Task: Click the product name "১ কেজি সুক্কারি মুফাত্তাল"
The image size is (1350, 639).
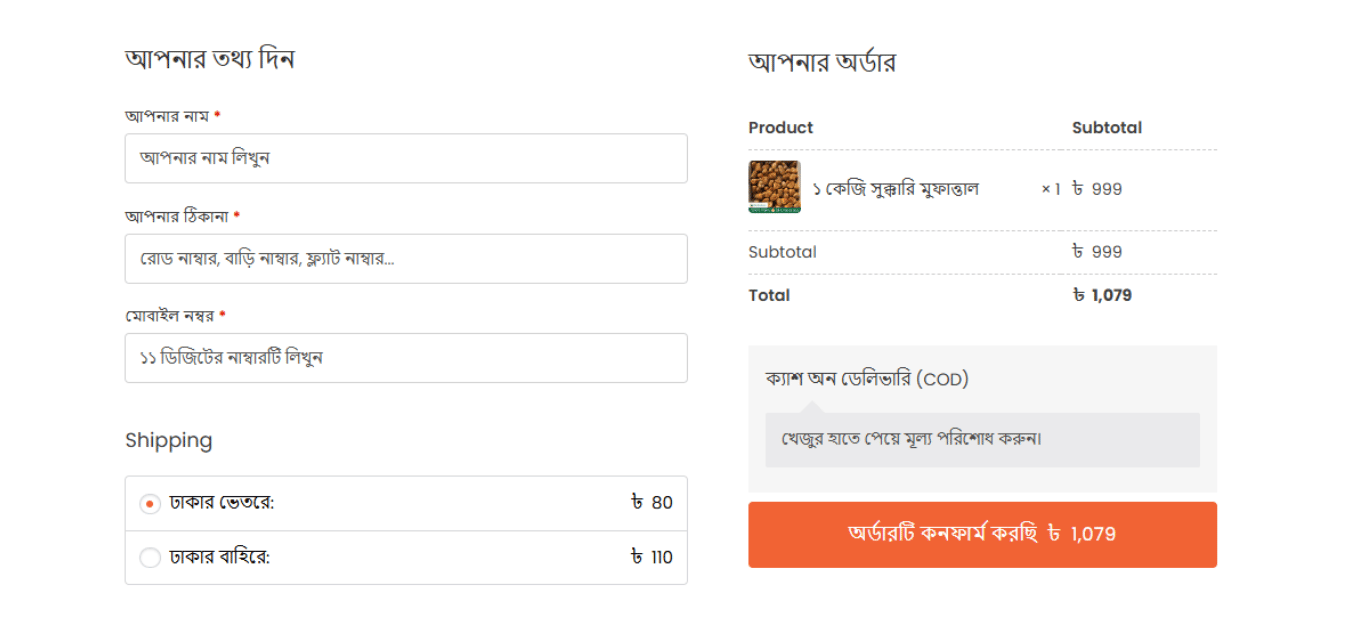Action: (895, 189)
